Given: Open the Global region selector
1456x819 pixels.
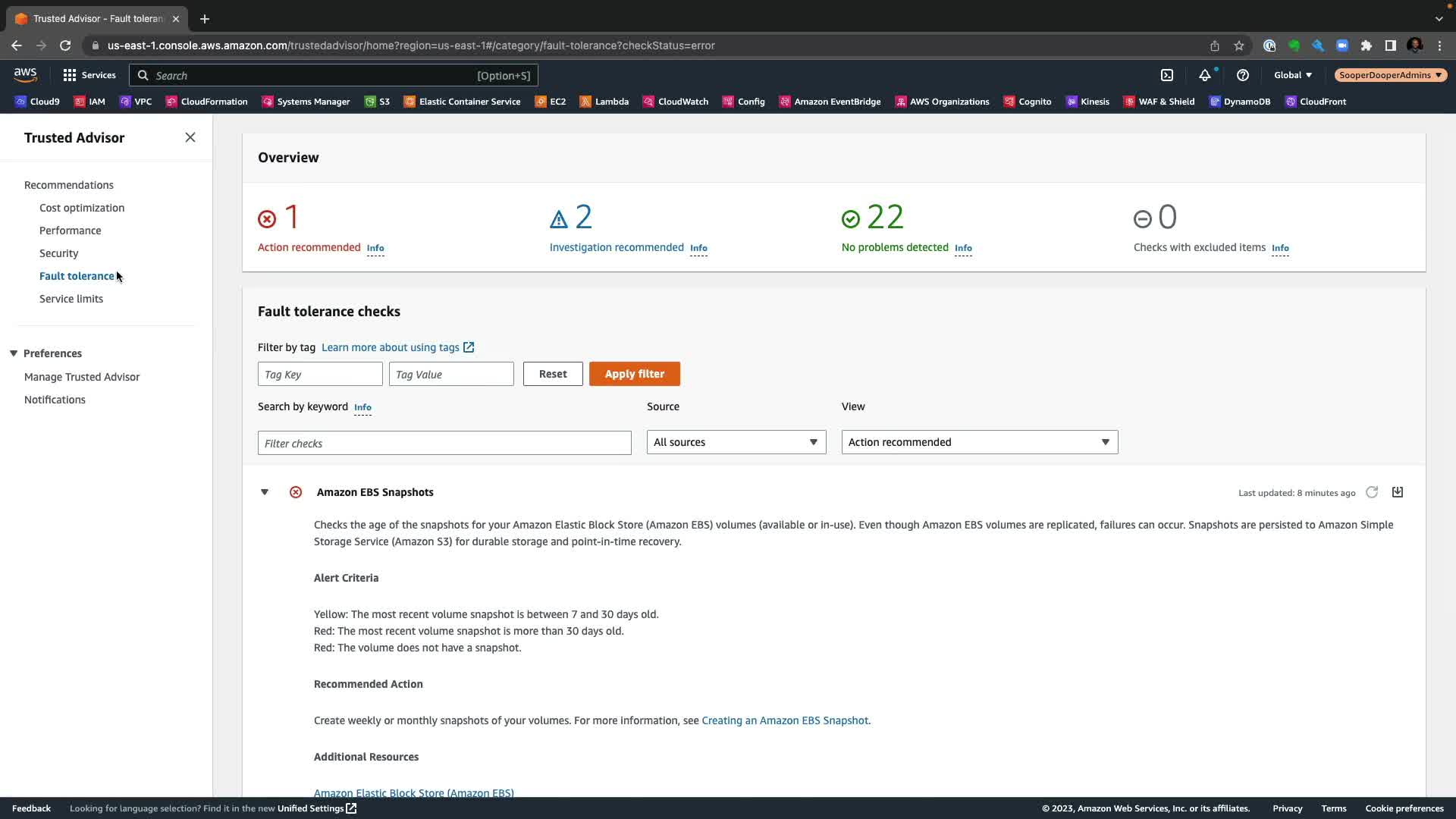Looking at the screenshot, I should (1292, 75).
